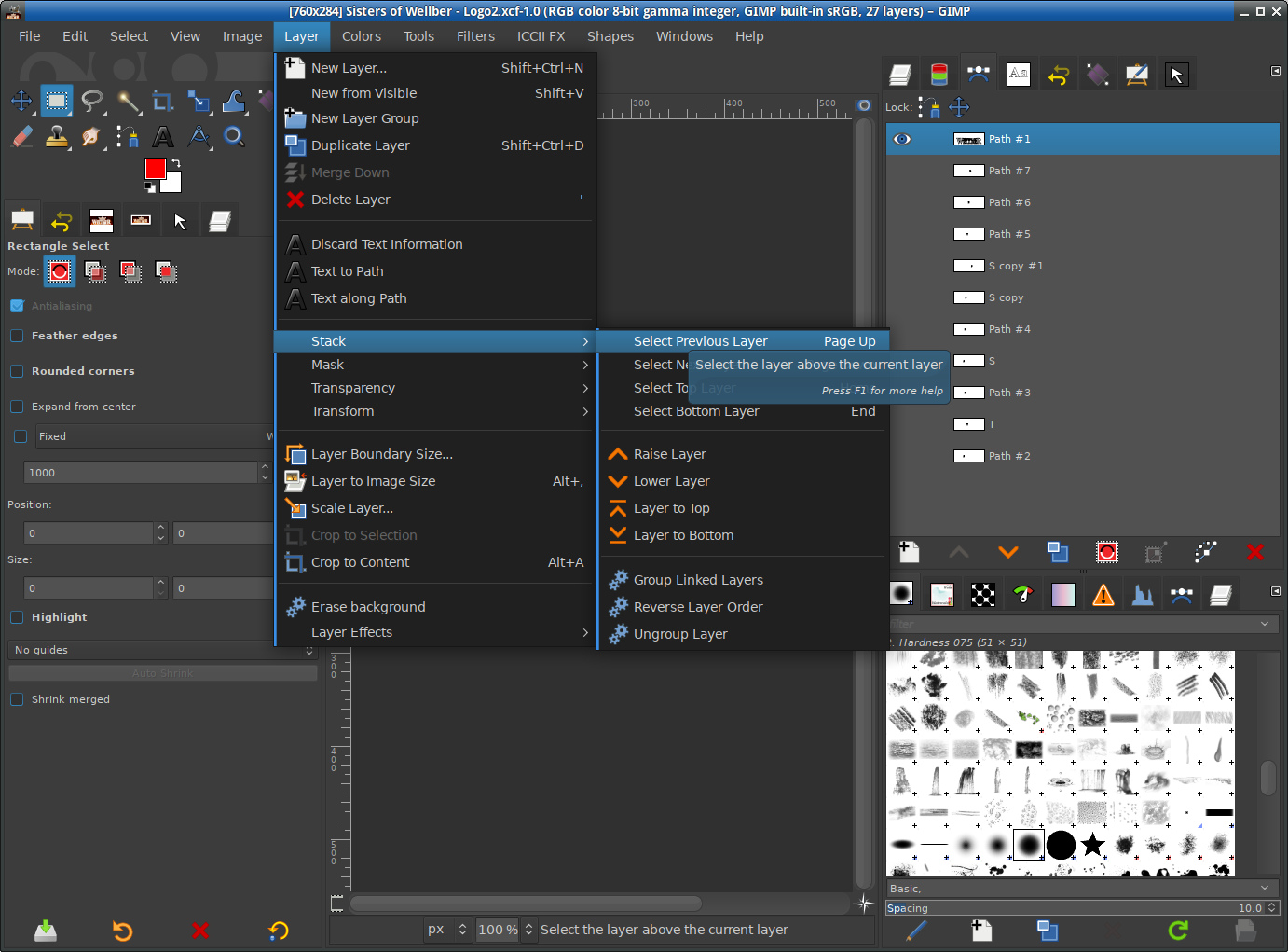Click the Eraser tool icon
The image size is (1288, 952).
click(22, 137)
